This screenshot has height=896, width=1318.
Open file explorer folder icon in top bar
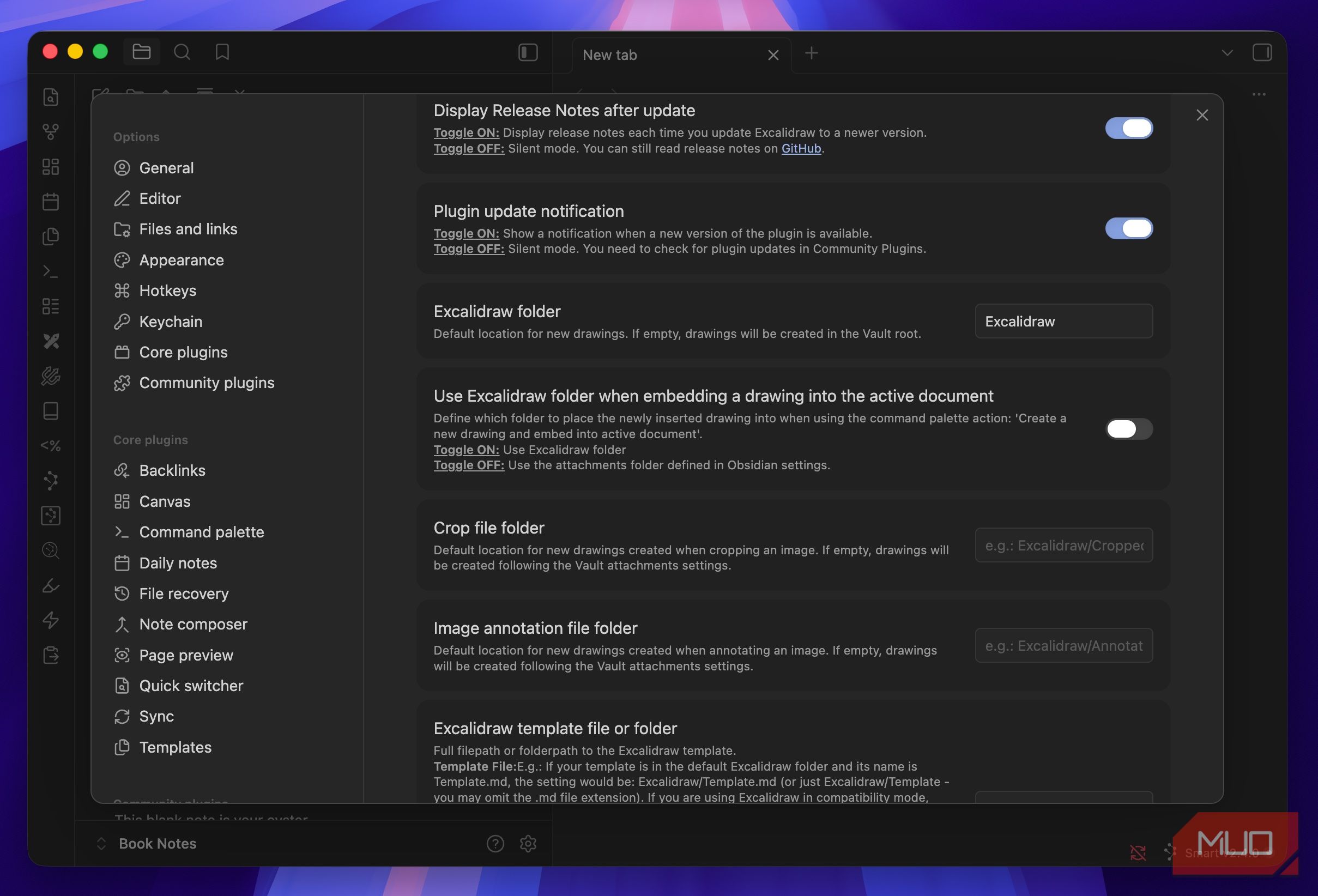pos(141,52)
